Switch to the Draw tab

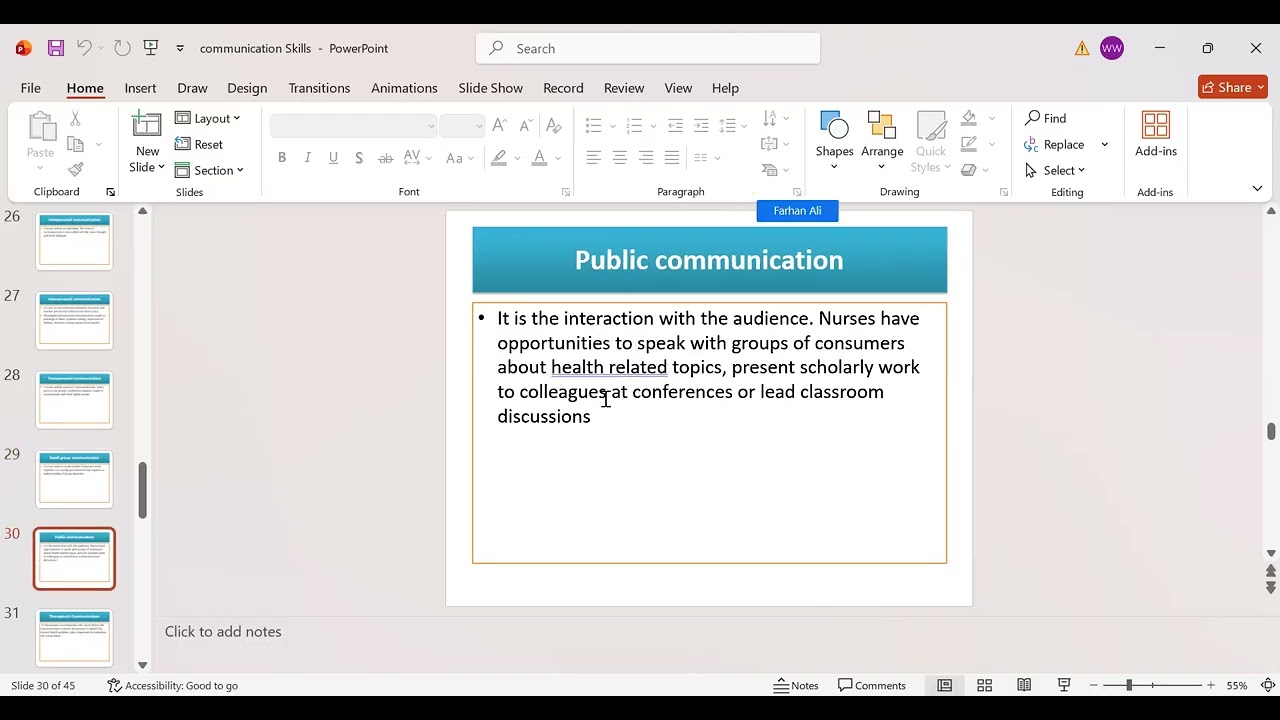(192, 88)
